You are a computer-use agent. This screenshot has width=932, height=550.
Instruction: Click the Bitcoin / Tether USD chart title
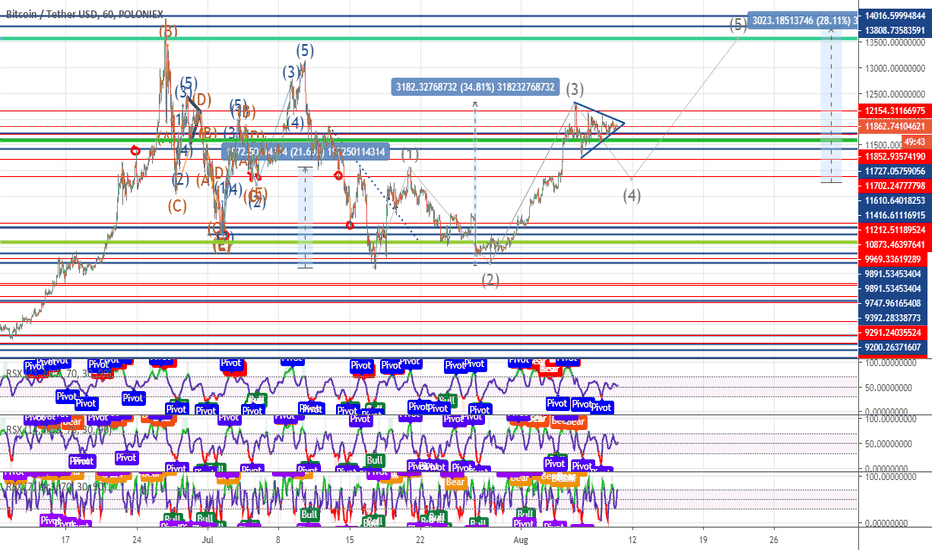click(84, 14)
